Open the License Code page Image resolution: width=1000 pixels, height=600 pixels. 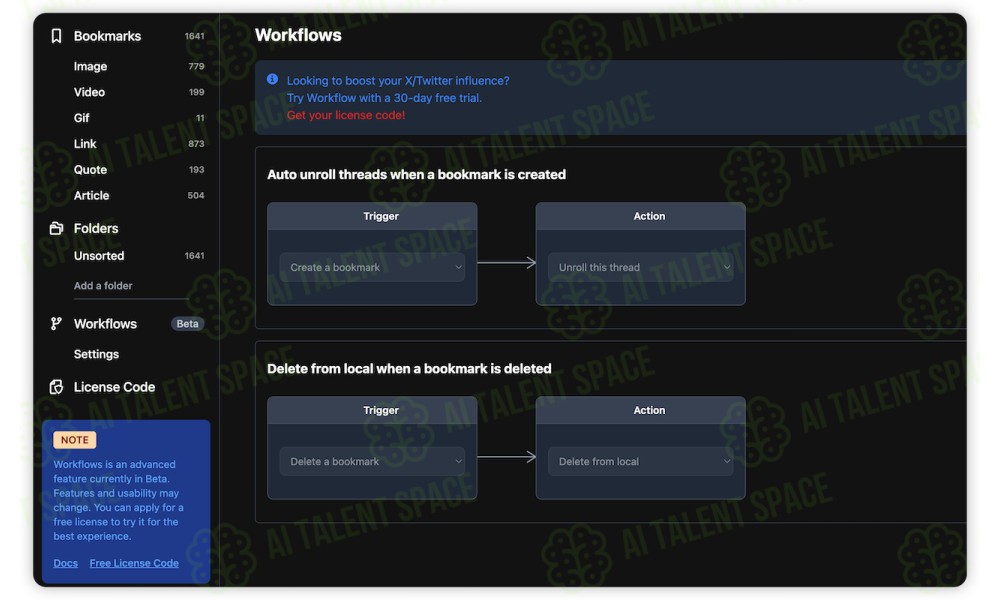[114, 387]
